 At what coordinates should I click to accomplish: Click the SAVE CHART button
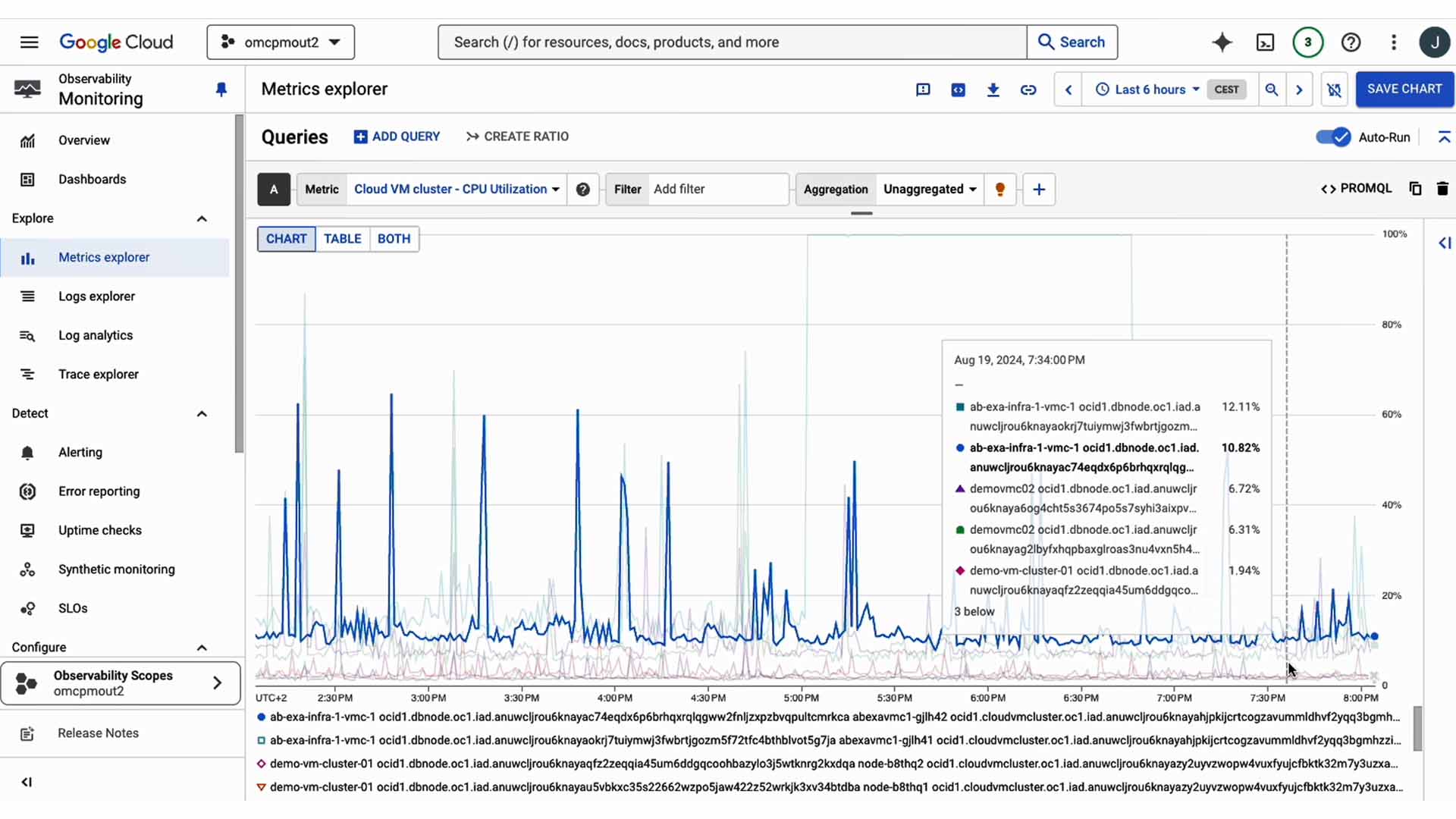point(1404,89)
